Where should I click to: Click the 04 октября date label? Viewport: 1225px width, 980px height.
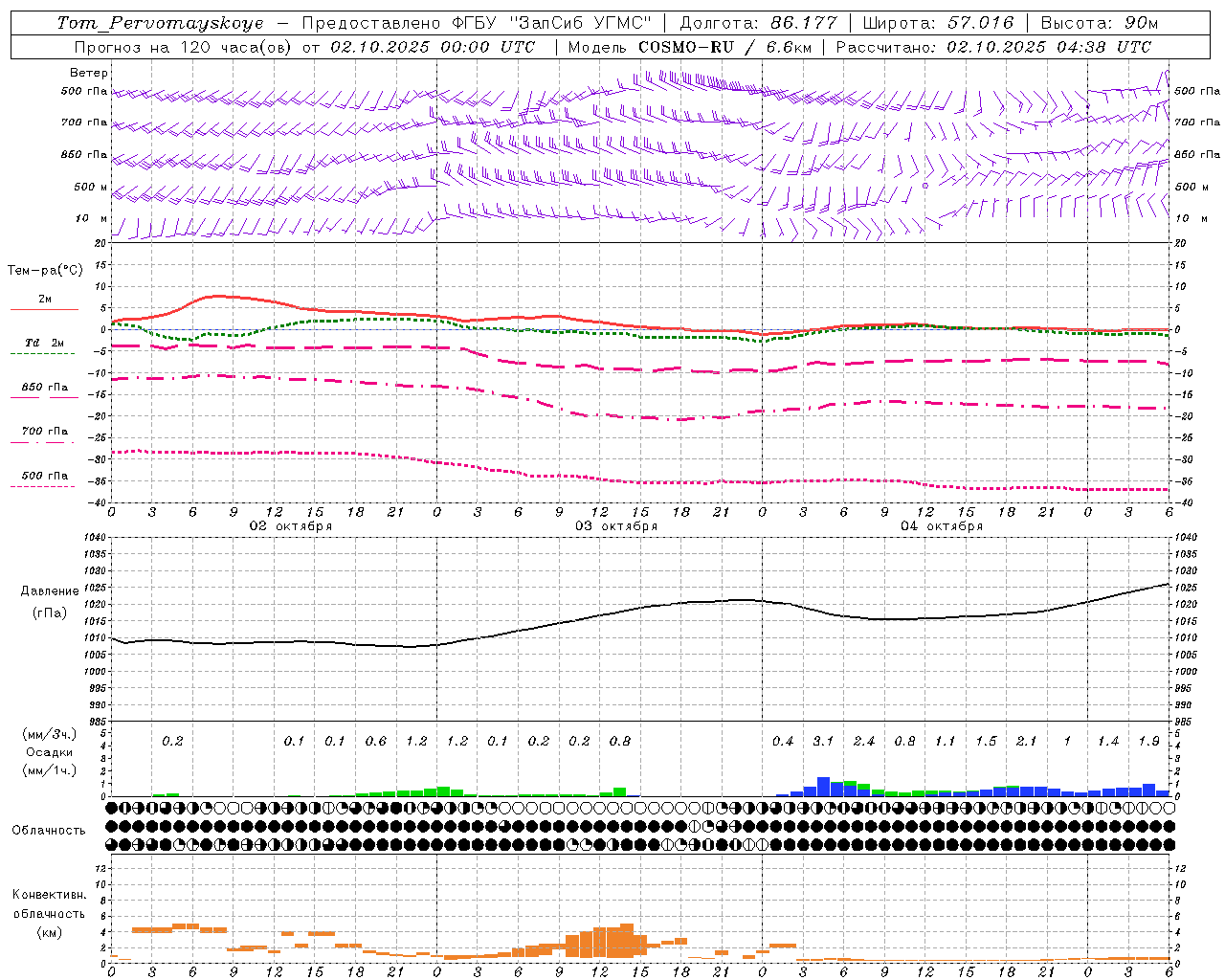942,526
